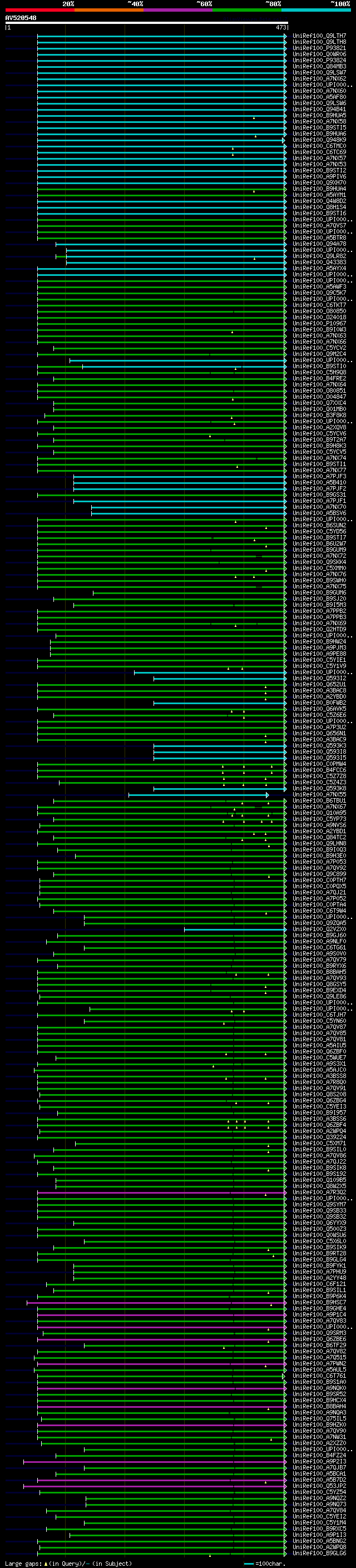
Task: Select the UniRef100_Q9XH70 label
Action: pyautogui.click(x=319, y=182)
